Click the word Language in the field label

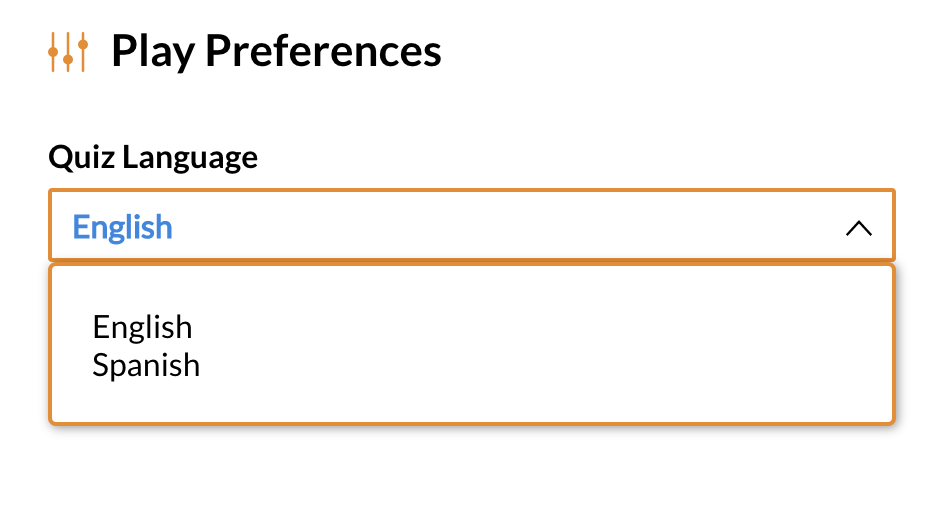coord(190,158)
